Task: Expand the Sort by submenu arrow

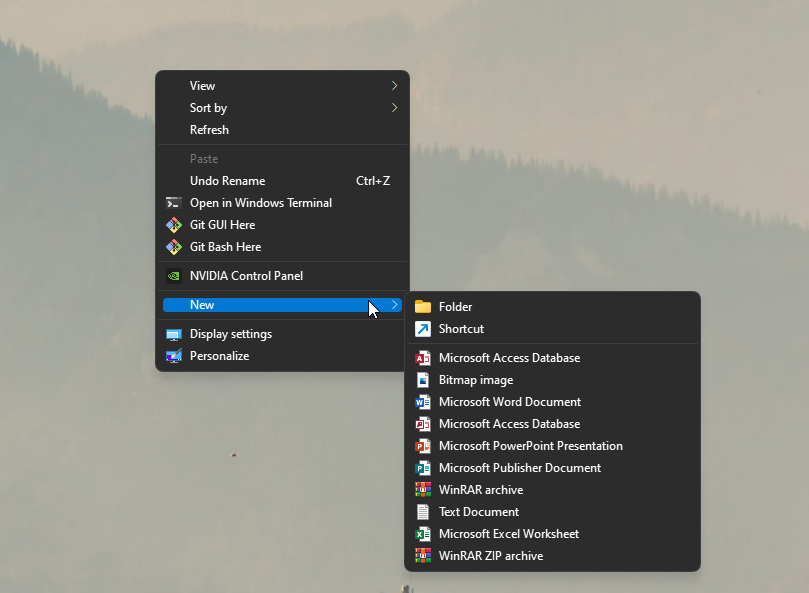Action: (394, 108)
